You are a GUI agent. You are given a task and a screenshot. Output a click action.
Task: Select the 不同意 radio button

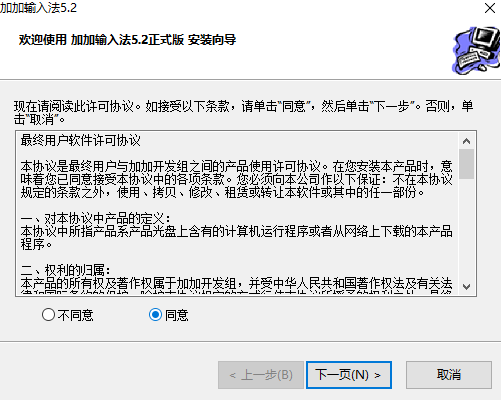tap(48, 315)
